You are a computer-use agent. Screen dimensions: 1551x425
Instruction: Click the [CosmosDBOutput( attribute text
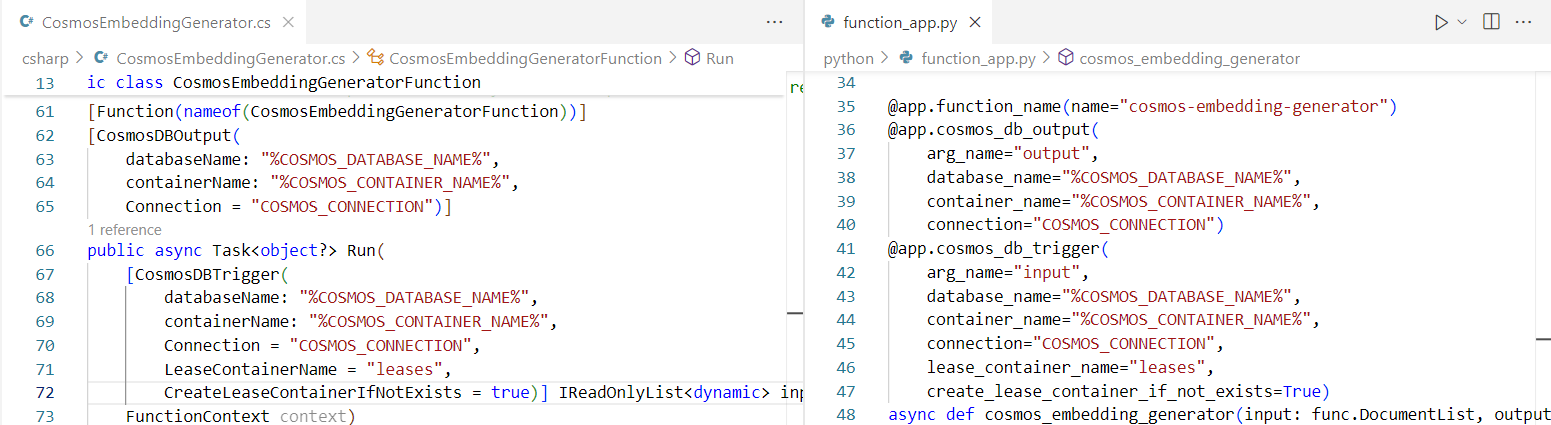(x=165, y=135)
